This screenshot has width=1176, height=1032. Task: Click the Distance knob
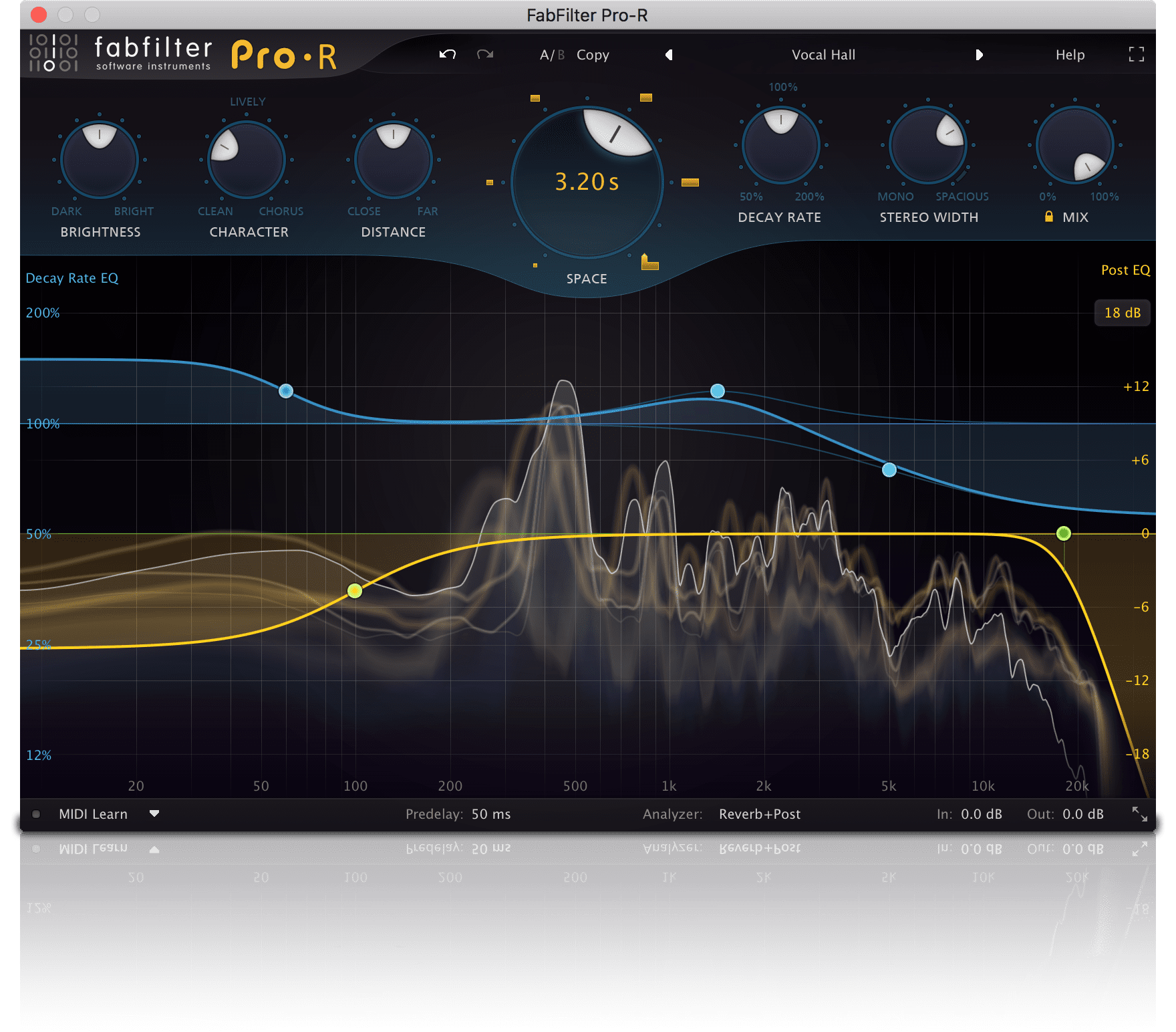coord(394,160)
